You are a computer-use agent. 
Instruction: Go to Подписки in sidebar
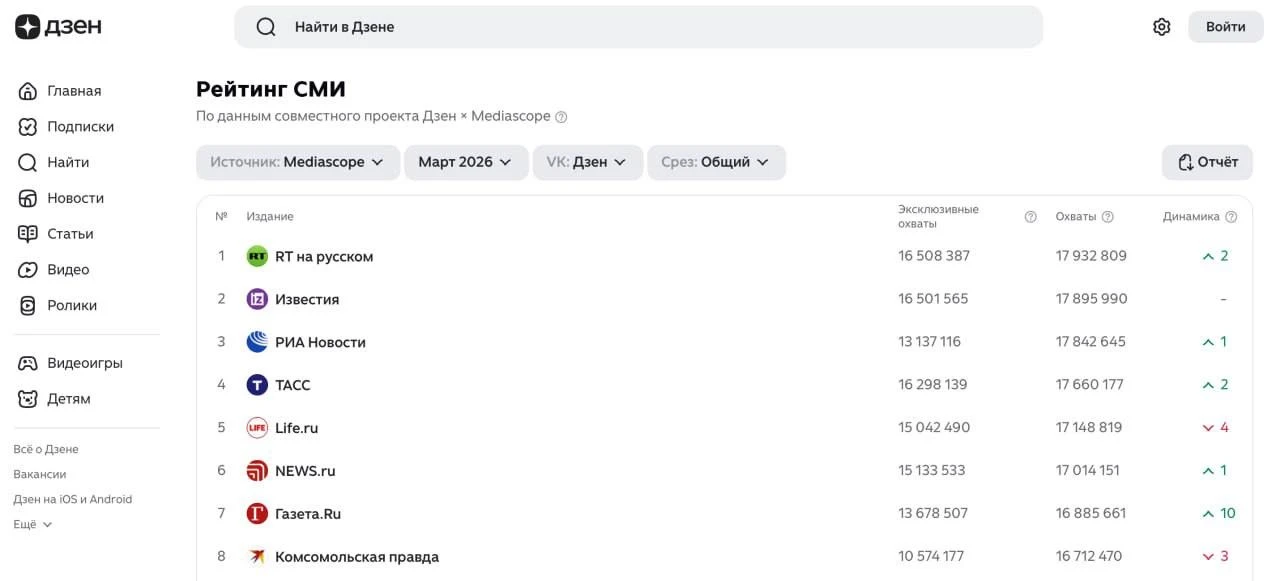pyautogui.click(x=80, y=127)
